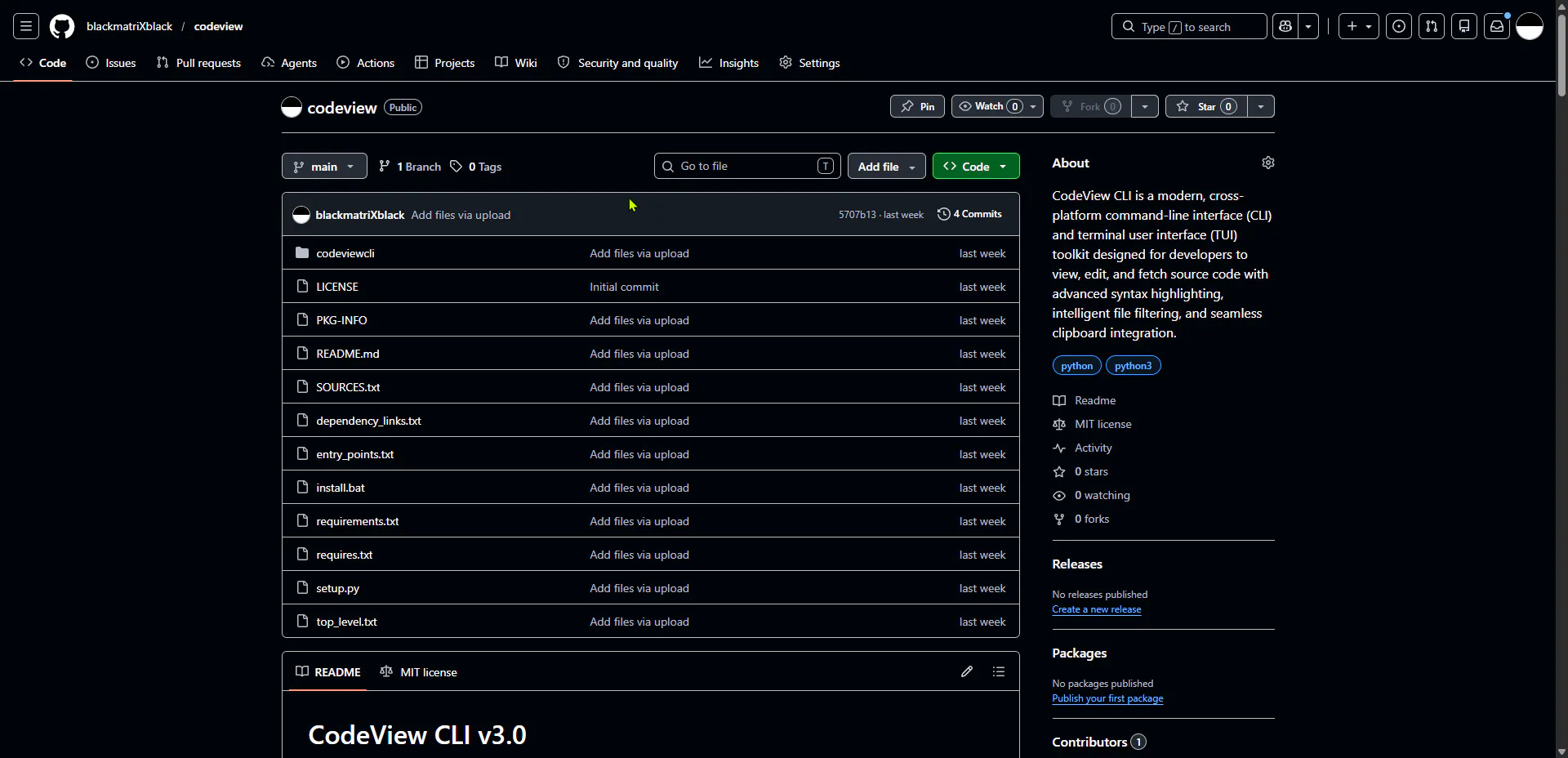Open Security and quality tab
The image size is (1568, 758).
click(x=617, y=63)
